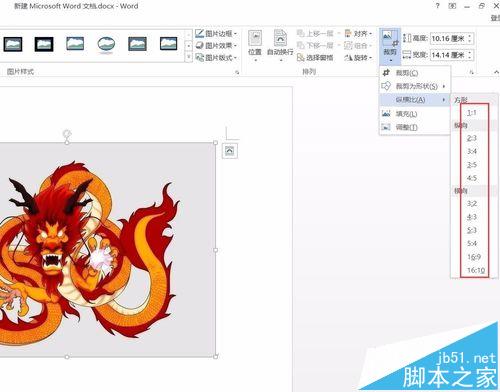Apply the oval-shaped picture style
Screen dimensions: 500x392
coord(106,44)
